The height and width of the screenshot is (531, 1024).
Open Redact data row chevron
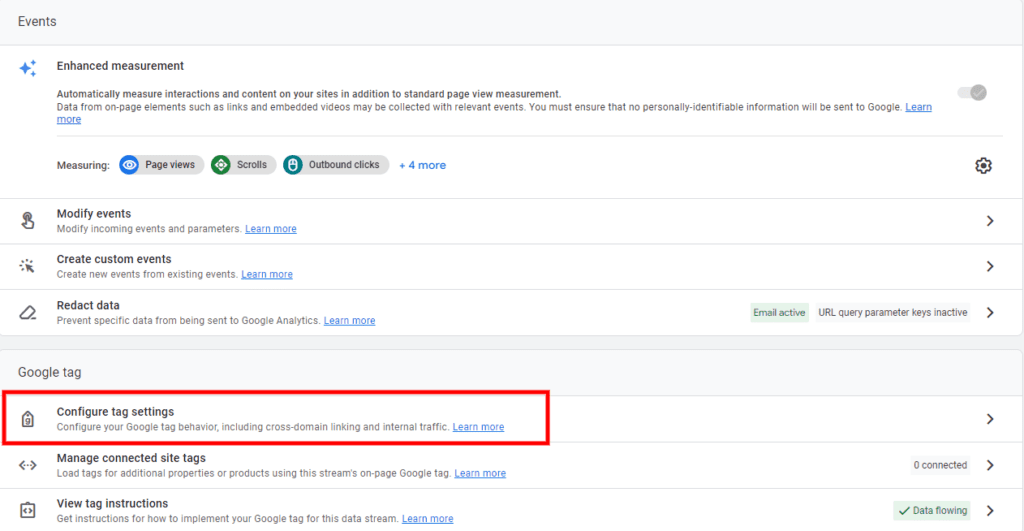click(x=990, y=313)
